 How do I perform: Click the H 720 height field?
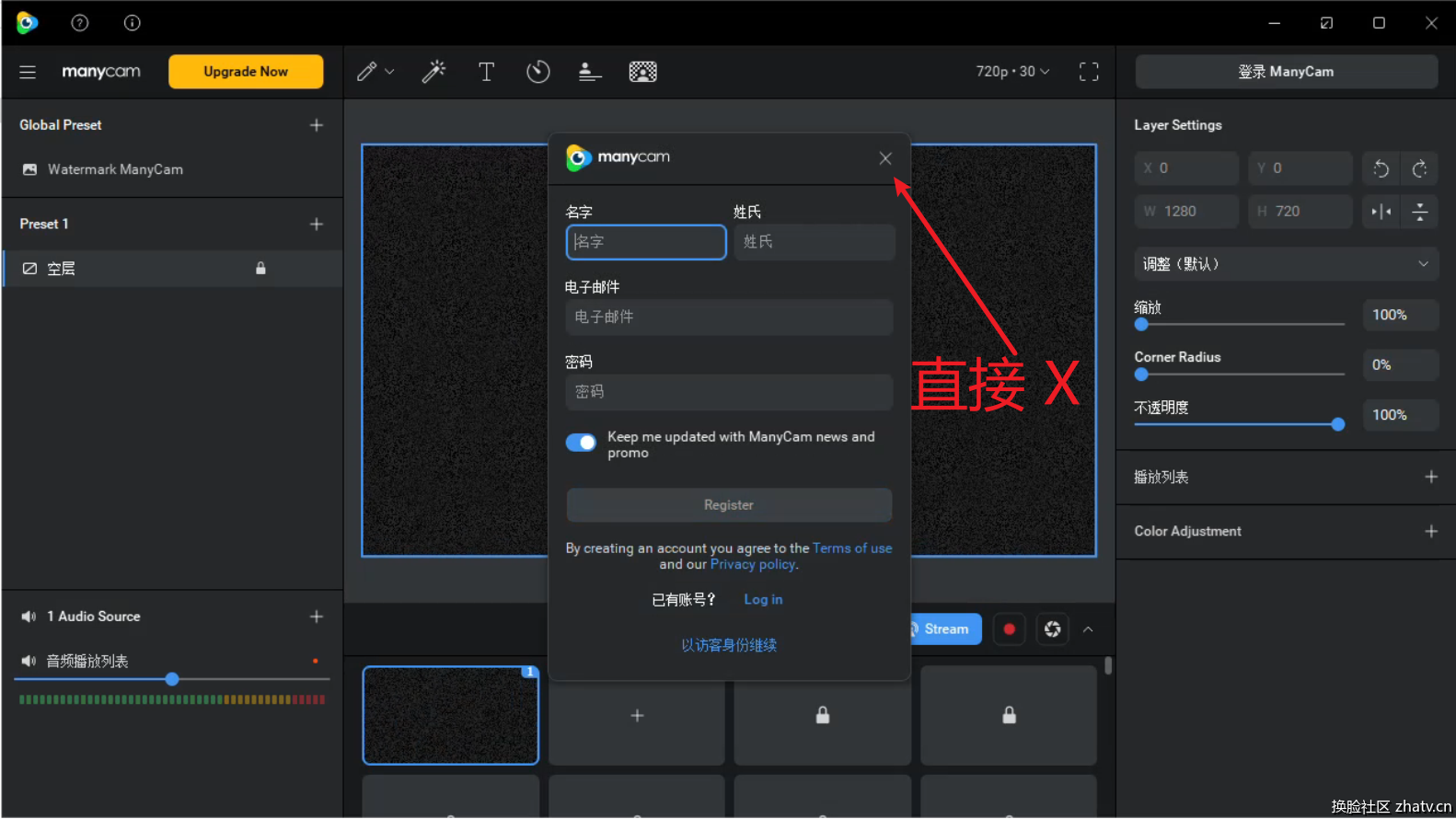pyautogui.click(x=1300, y=212)
